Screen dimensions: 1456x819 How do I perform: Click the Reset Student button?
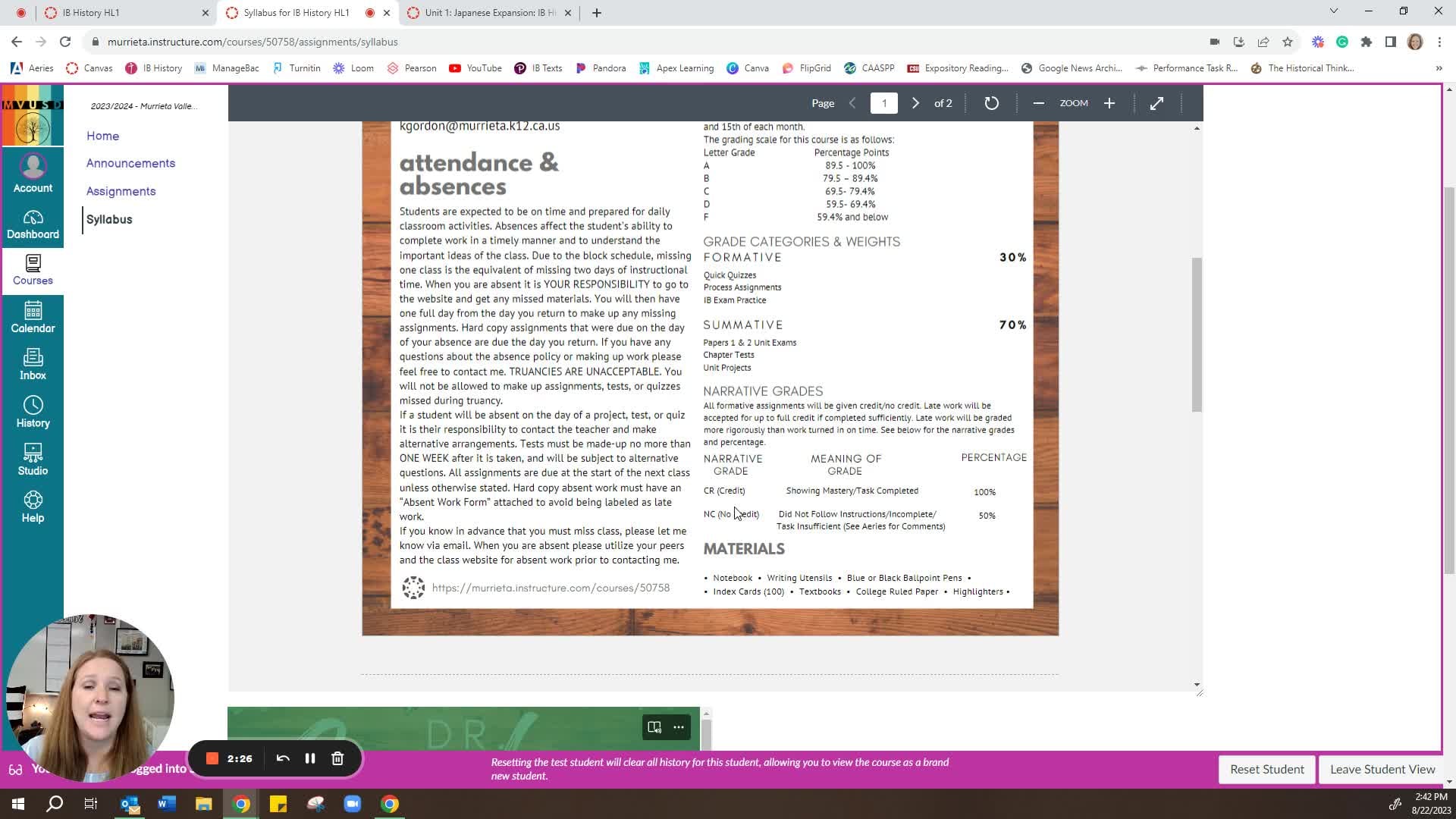click(1266, 769)
